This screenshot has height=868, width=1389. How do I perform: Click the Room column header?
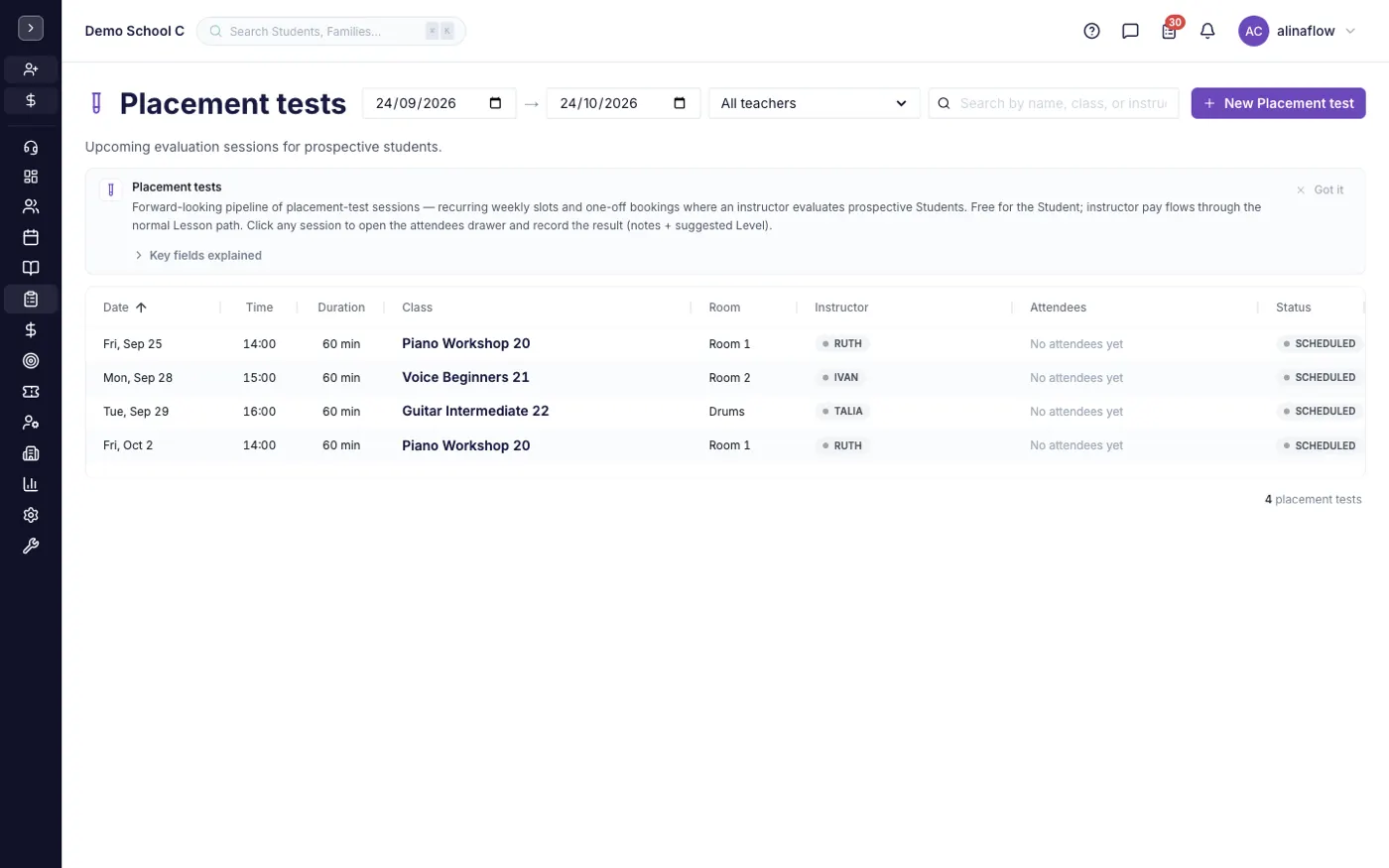pos(724,308)
